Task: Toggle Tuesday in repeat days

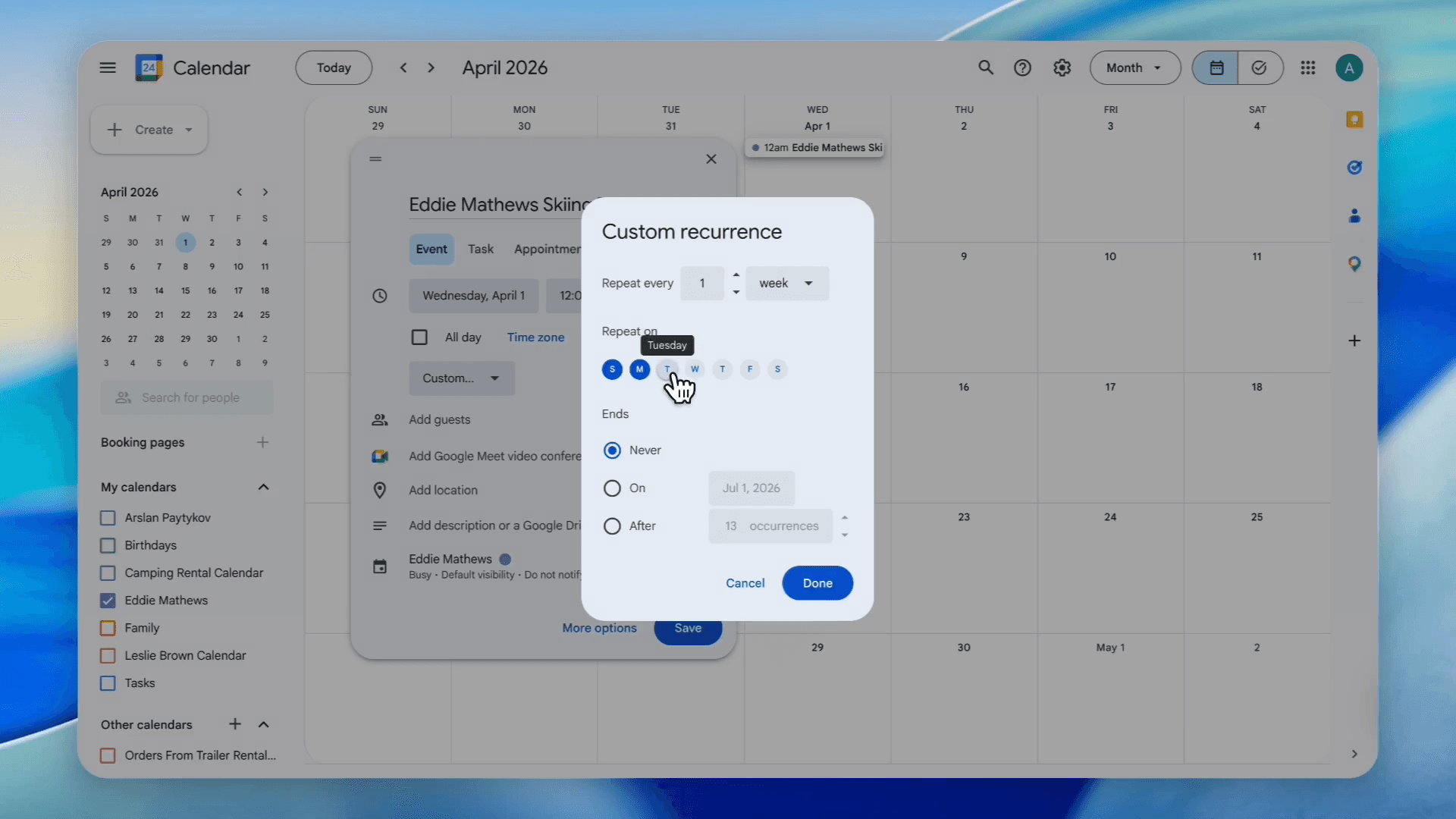Action: point(667,369)
